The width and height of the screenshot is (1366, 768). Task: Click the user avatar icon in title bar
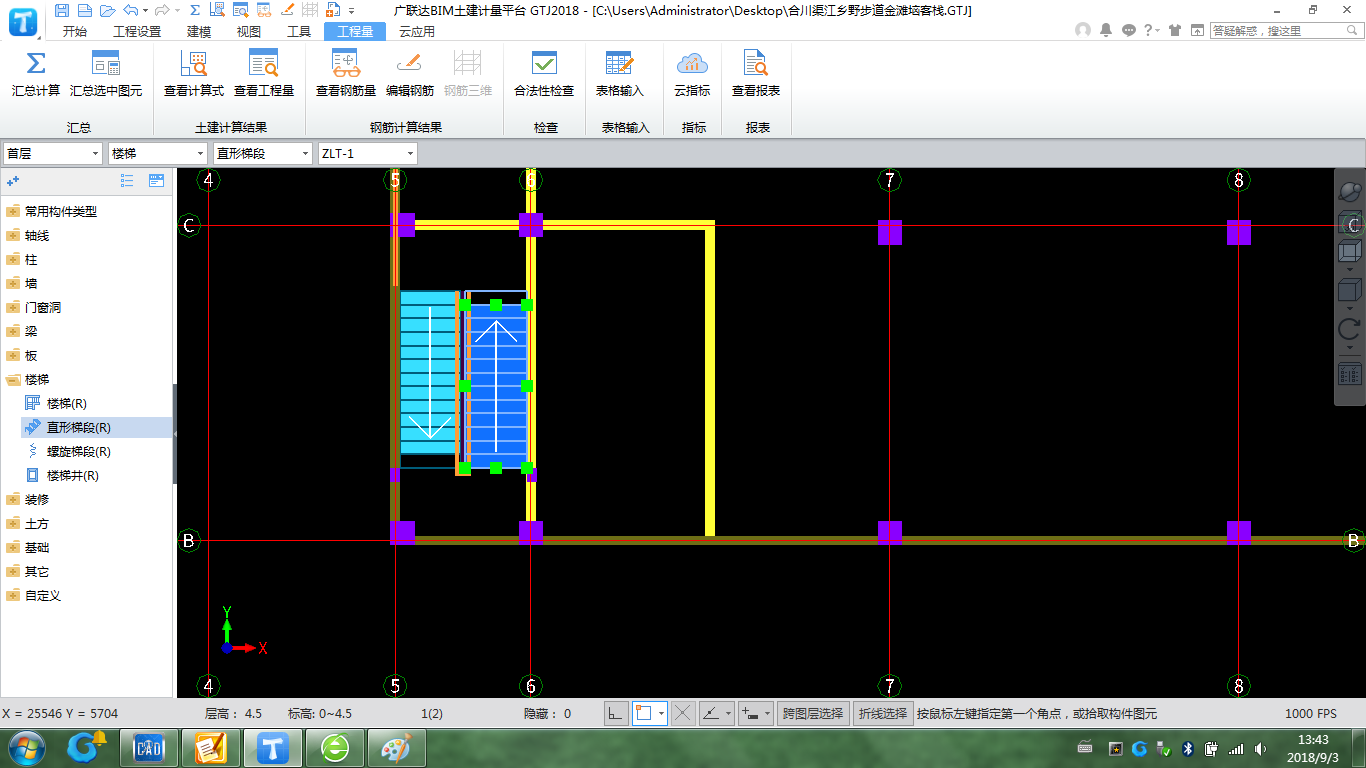pyautogui.click(x=1083, y=30)
